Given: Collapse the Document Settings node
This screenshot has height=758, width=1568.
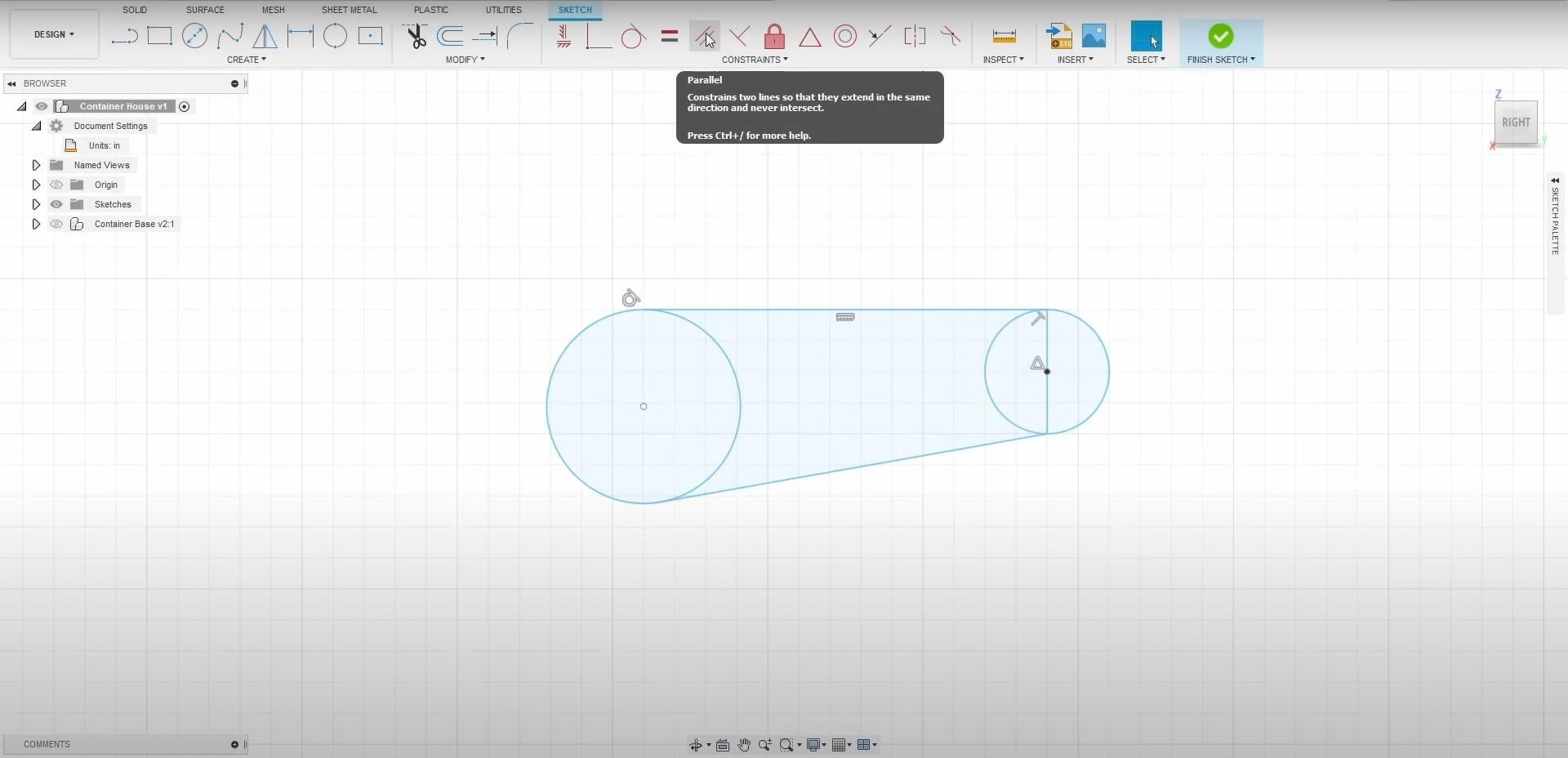Looking at the screenshot, I should pos(37,126).
